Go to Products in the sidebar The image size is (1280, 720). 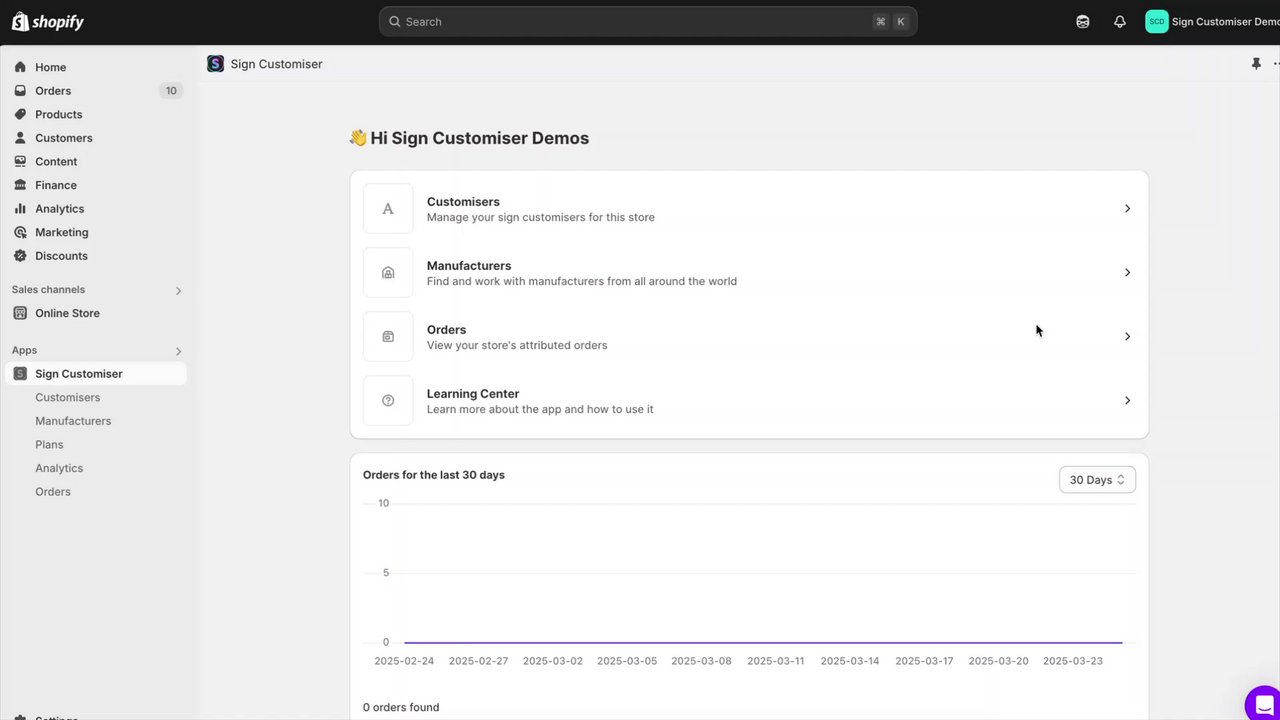tap(58, 115)
